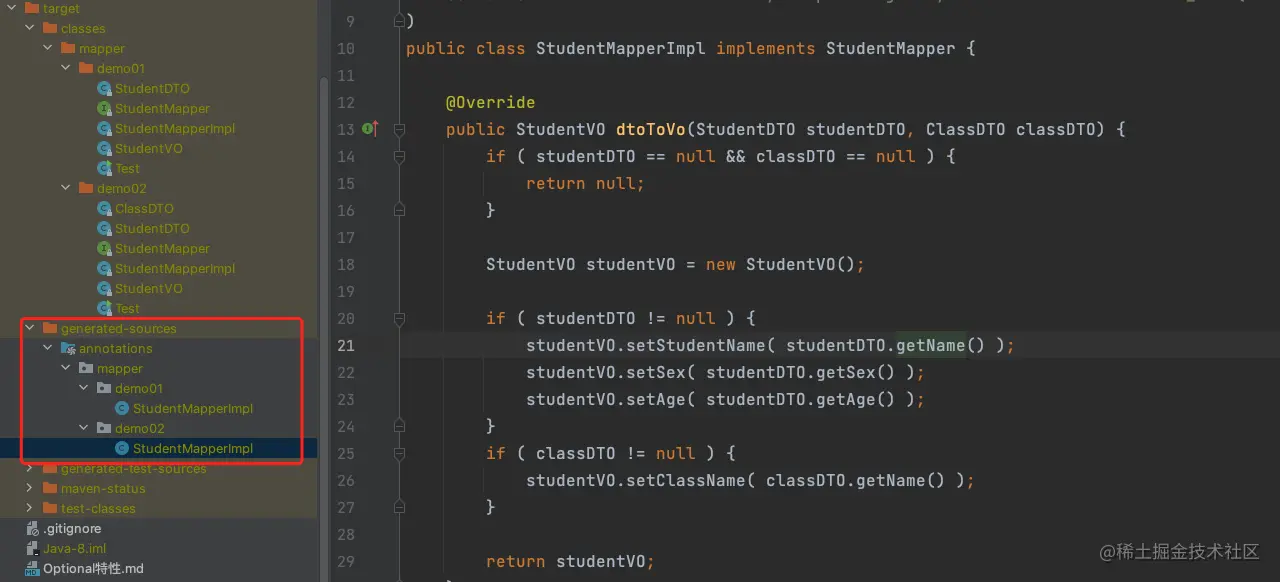Click the fold end marker on line 16
The height and width of the screenshot is (582, 1280).
pos(399,210)
